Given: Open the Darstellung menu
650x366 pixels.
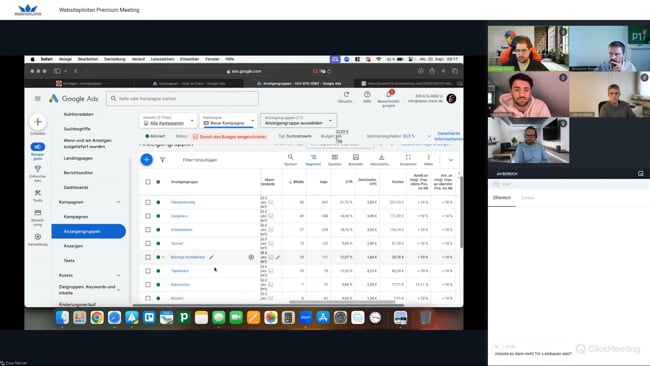Looking at the screenshot, I should click(x=114, y=59).
